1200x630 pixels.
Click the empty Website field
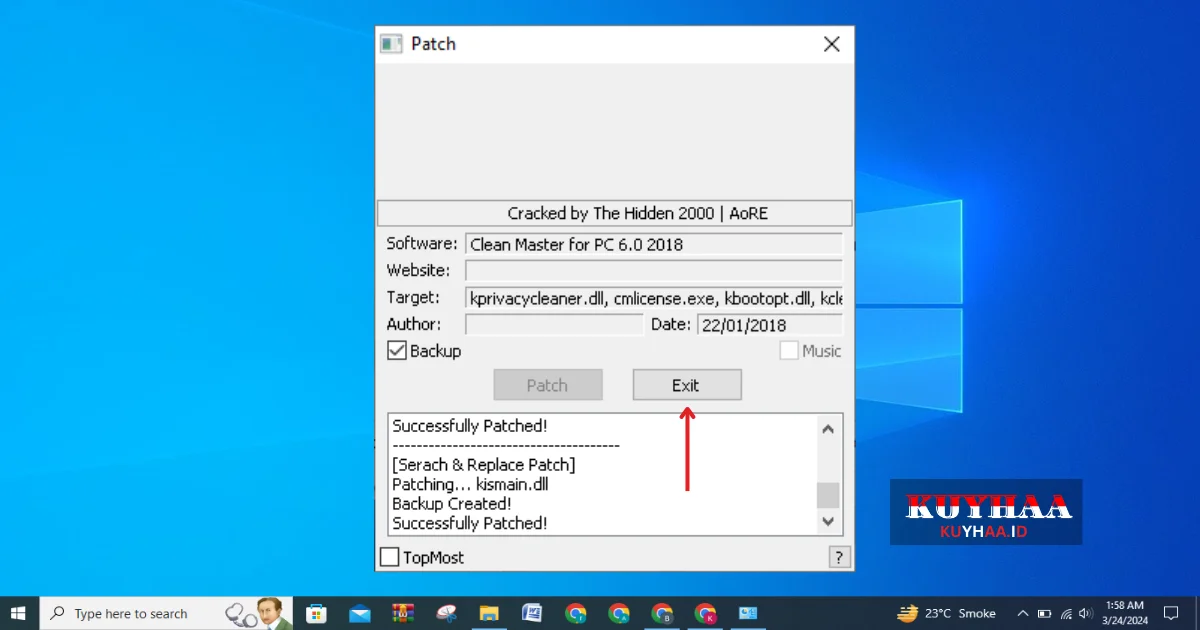tap(654, 270)
